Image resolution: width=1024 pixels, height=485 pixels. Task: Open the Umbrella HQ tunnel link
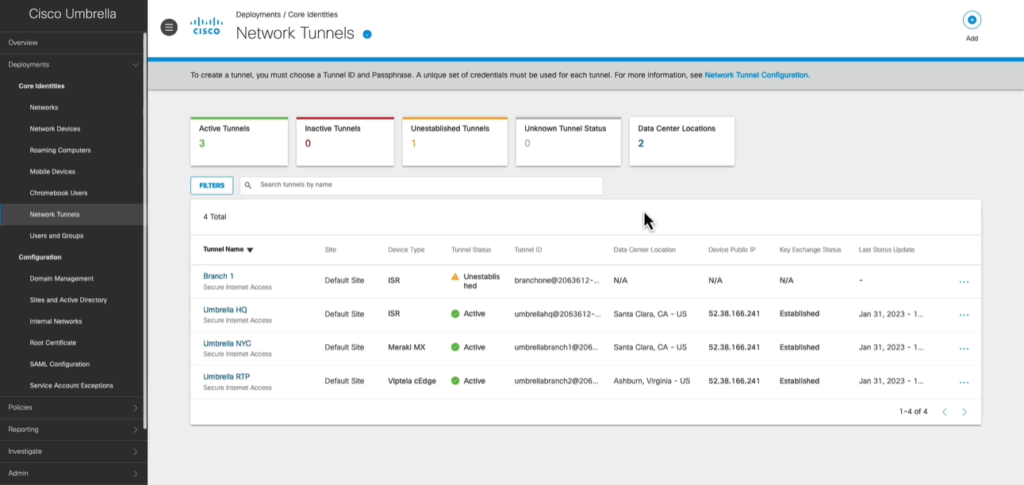[225, 309]
